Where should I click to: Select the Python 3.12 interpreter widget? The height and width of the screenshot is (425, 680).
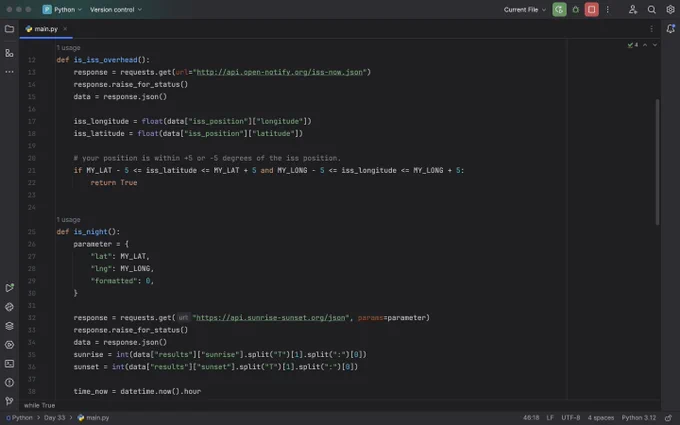[x=639, y=418]
